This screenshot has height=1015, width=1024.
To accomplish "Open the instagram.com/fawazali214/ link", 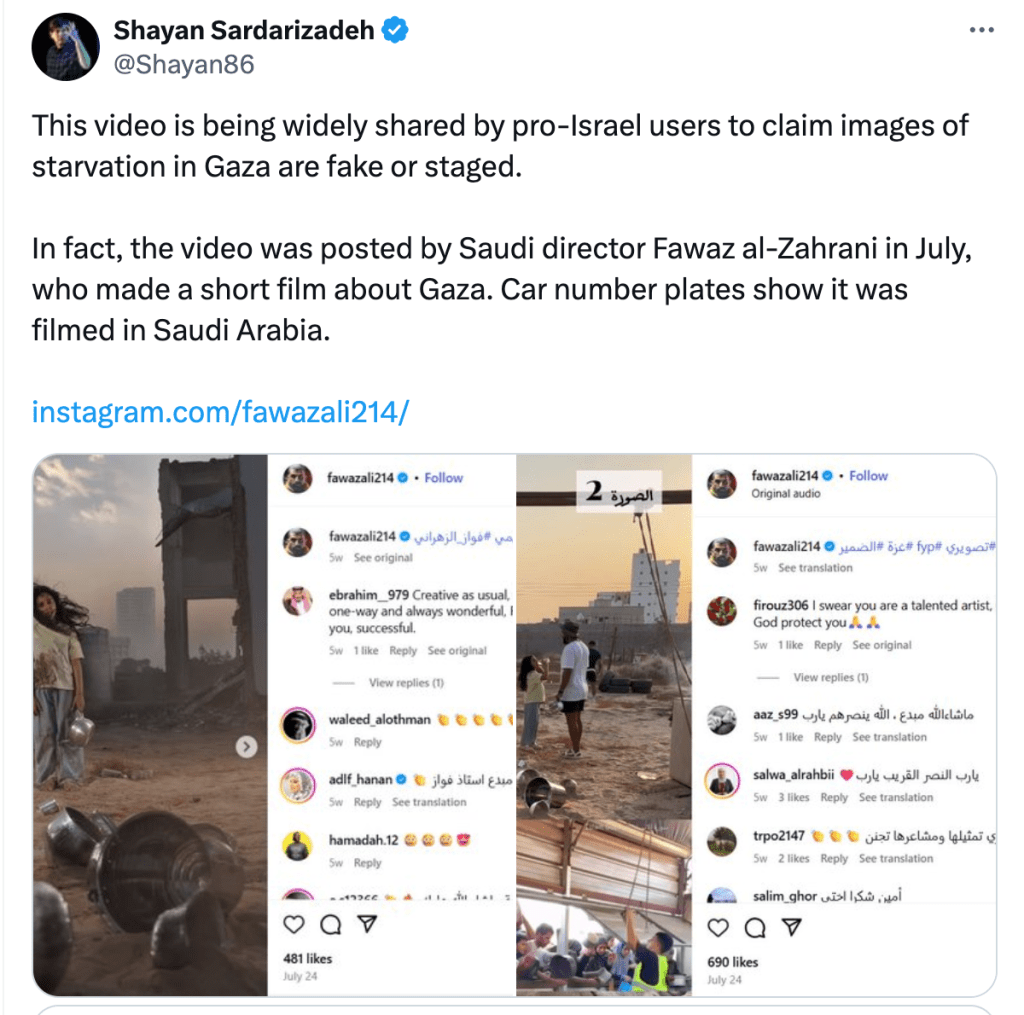I will click(221, 411).
